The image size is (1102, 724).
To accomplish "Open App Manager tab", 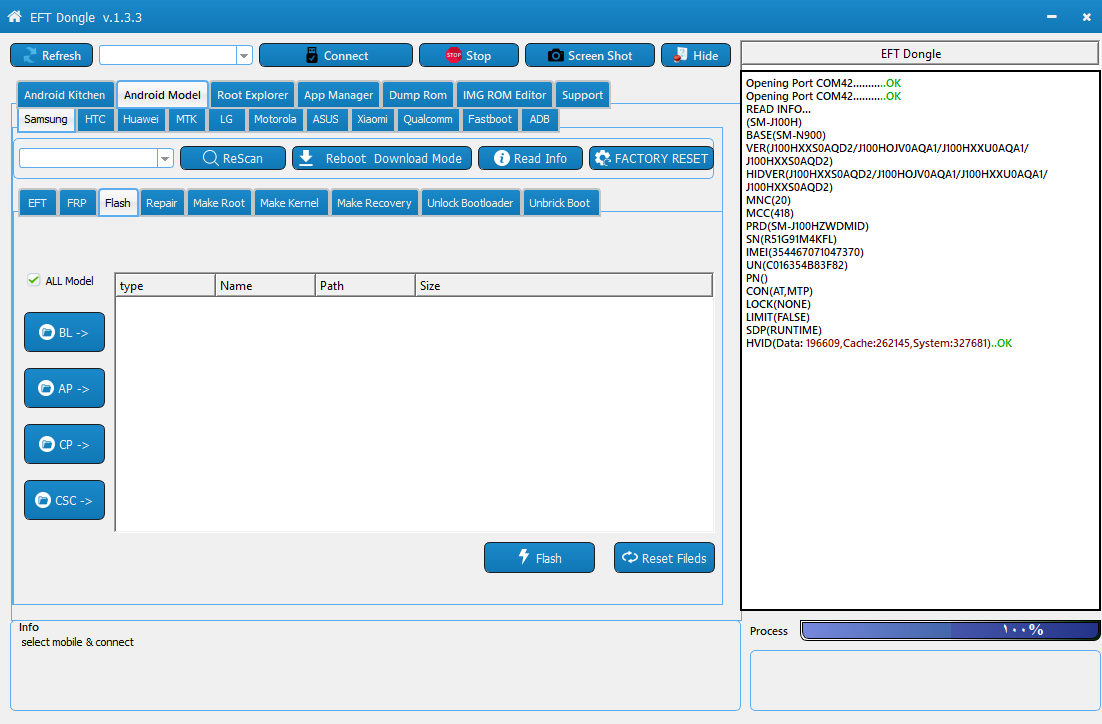I will (339, 95).
